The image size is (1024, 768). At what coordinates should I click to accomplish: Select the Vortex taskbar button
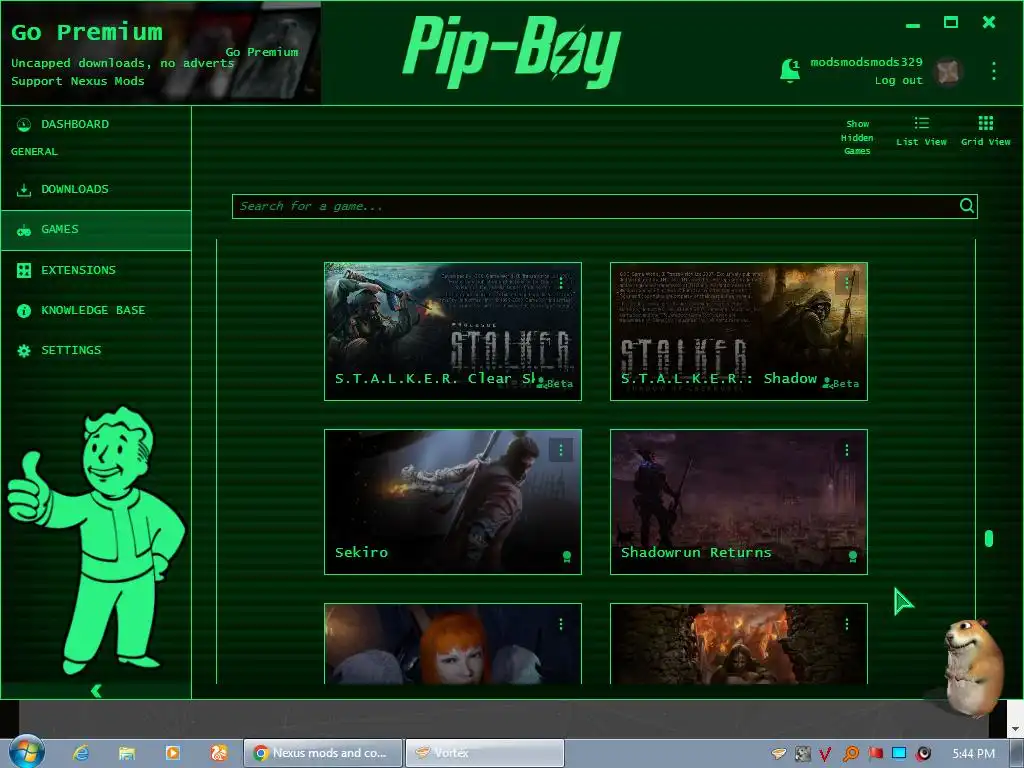[x=485, y=753]
